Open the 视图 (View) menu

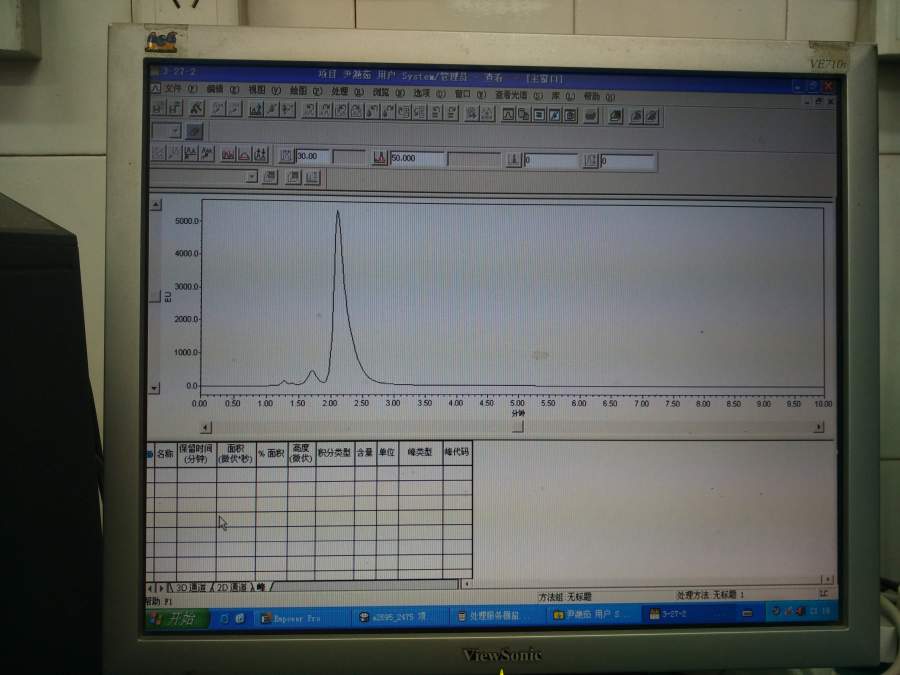(x=264, y=90)
